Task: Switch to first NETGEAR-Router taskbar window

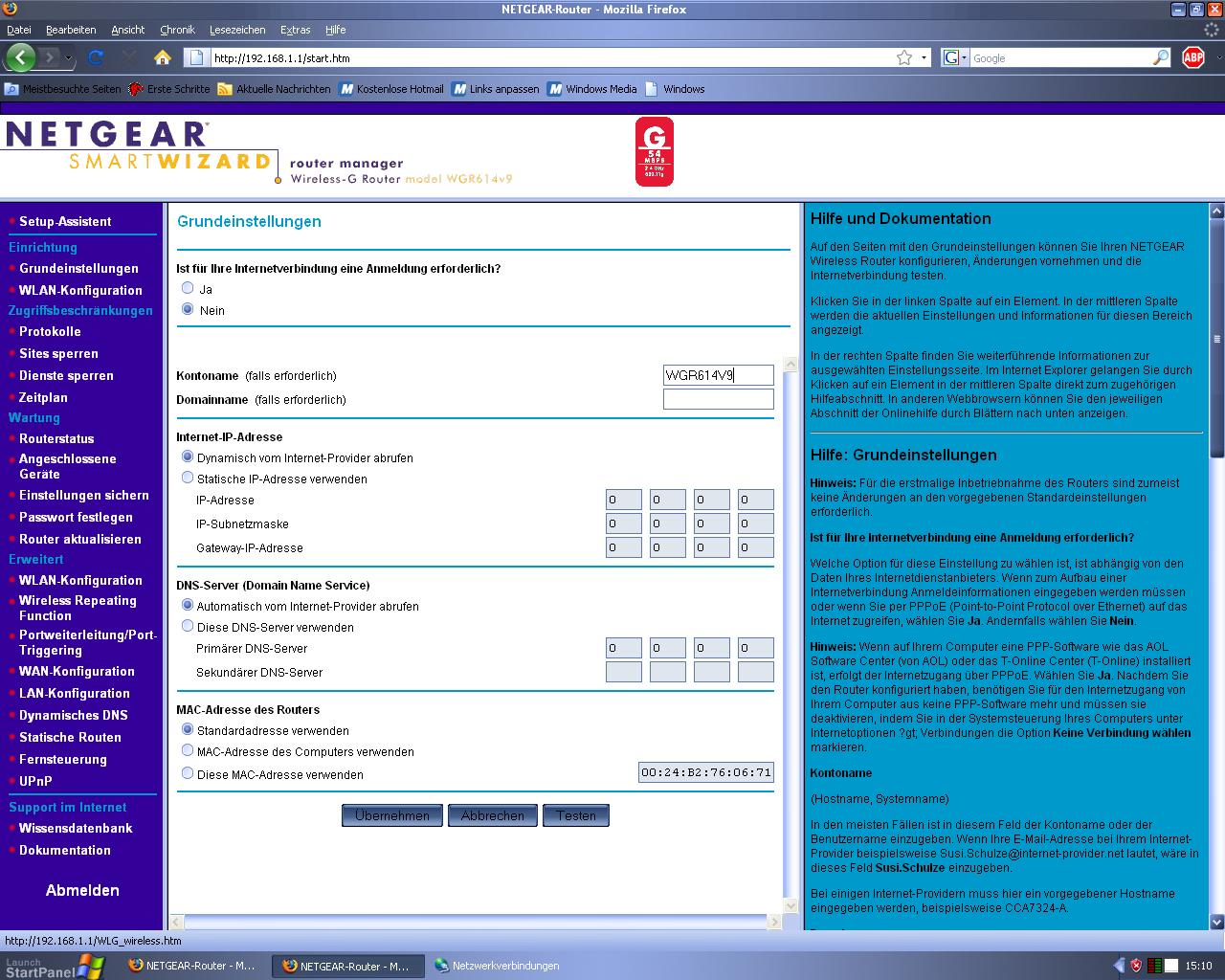Action: [192, 966]
